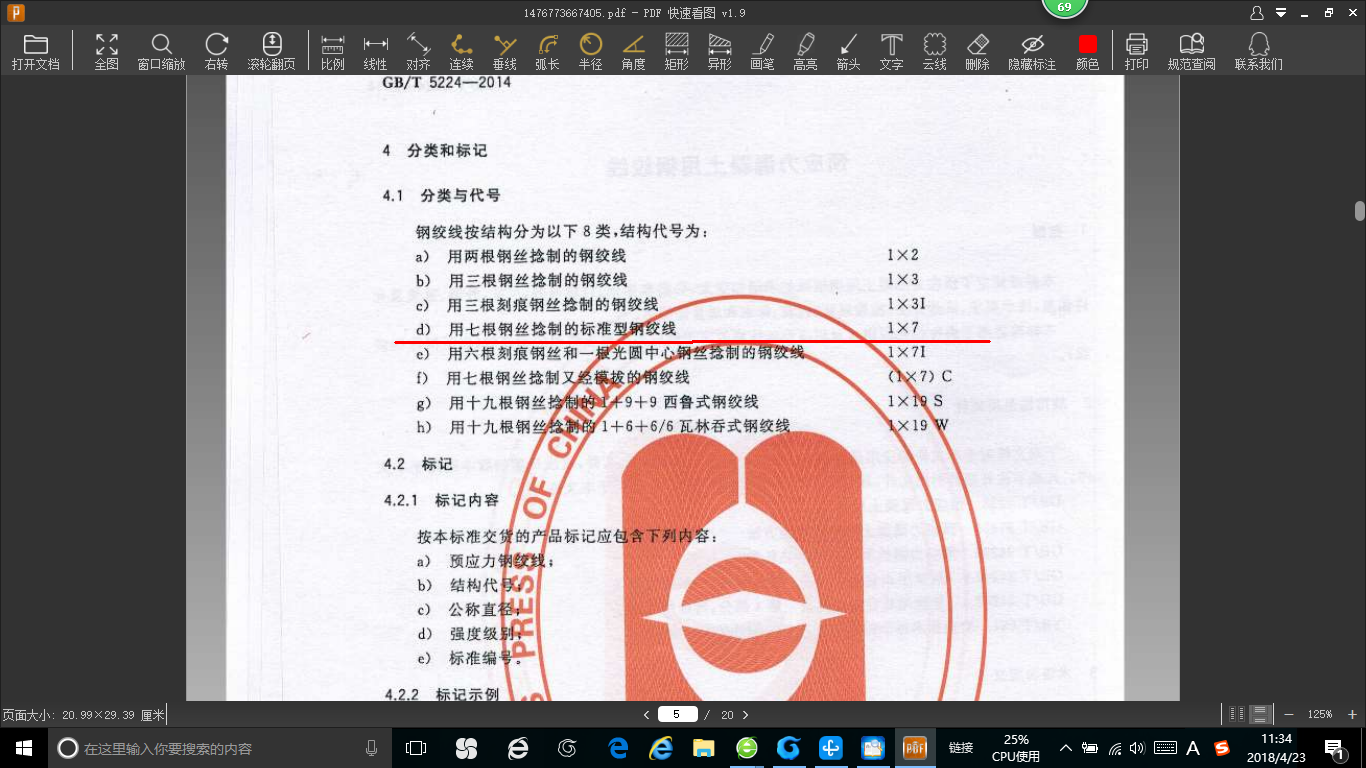
Task: Select the 文字 text annotation tool
Action: (x=891, y=52)
